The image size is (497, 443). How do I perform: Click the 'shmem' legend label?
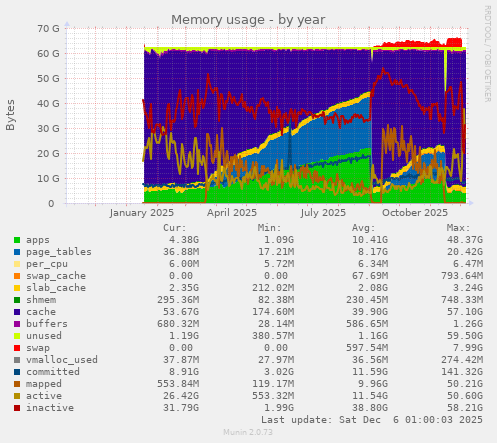pyautogui.click(x=41, y=300)
